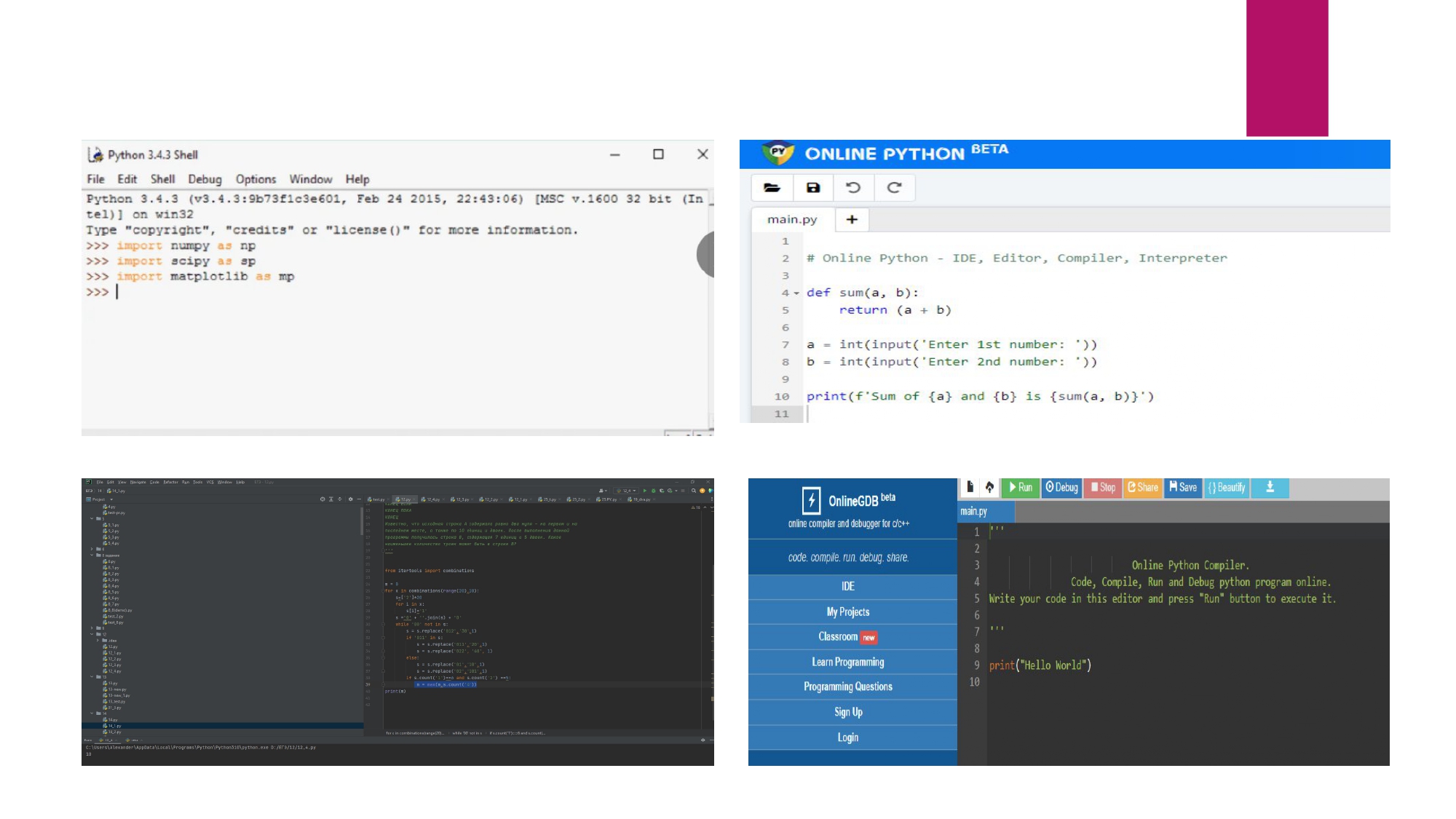Screen dimensions: 1456x819
Task: Select 14_1.py in PyCharm project tree
Action: pos(222,726)
